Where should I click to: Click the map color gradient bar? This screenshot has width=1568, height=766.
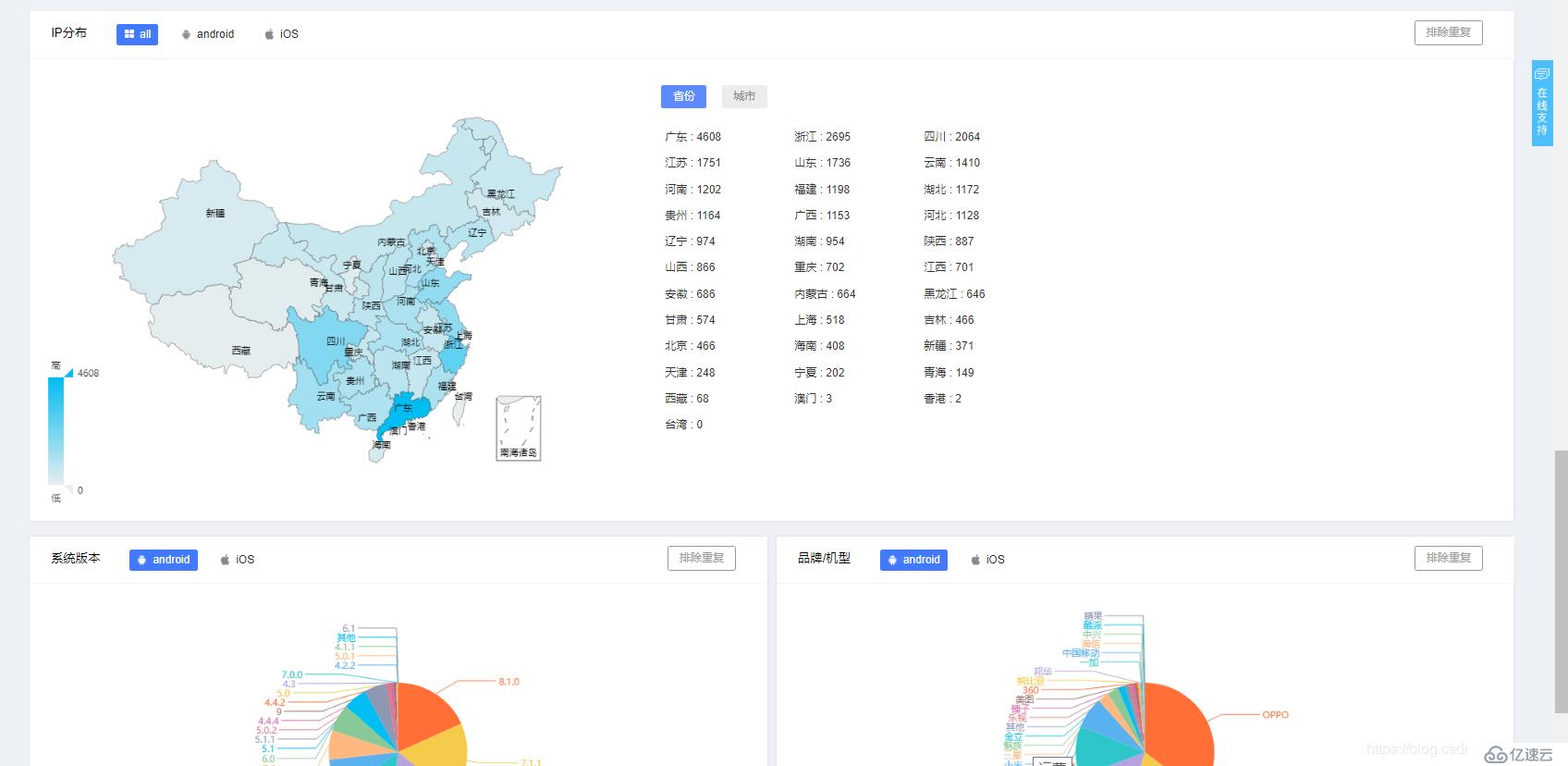pos(56,431)
